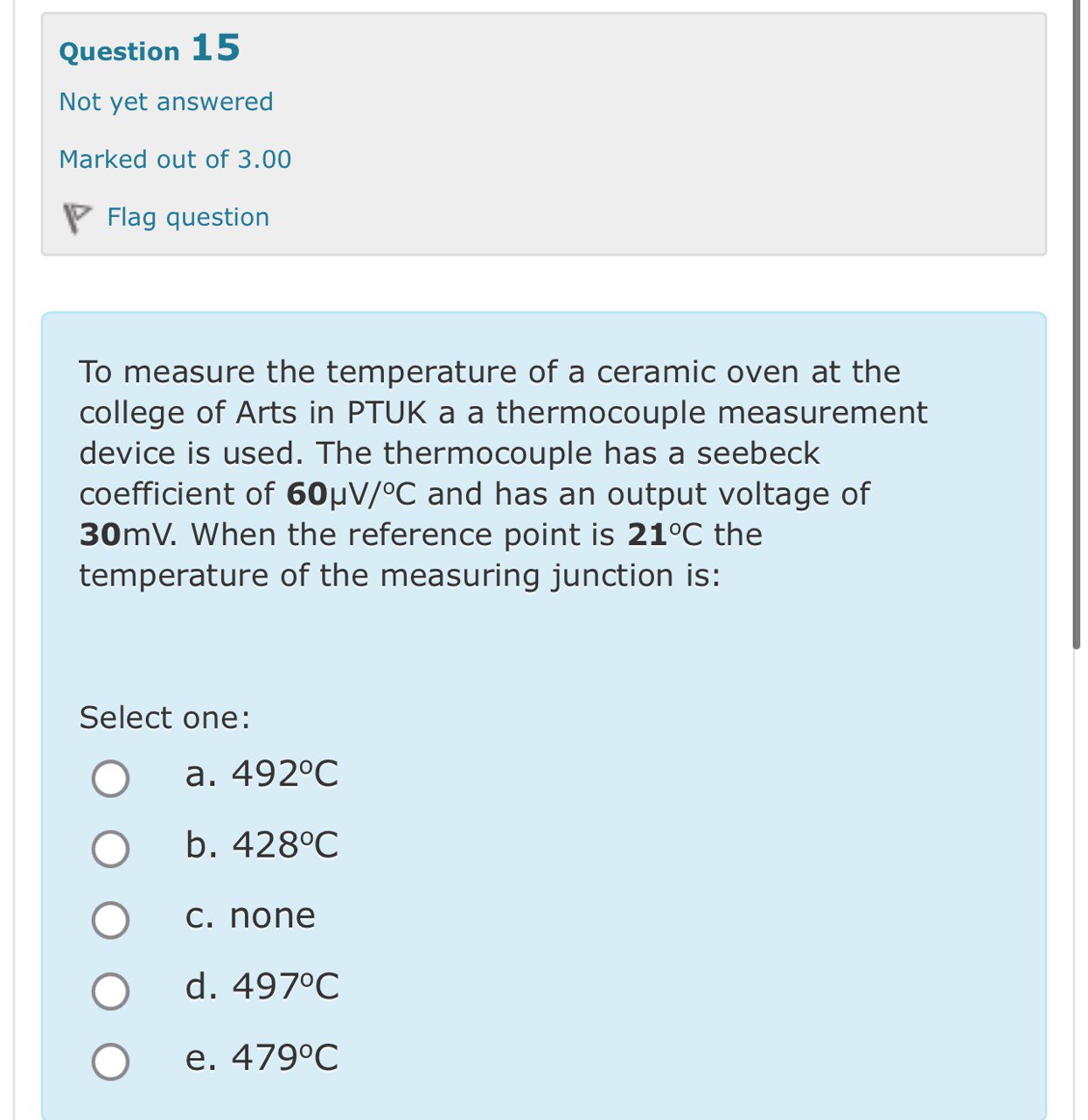Click the flag icon beside Flag question
The image size is (1088, 1120).
76,217
